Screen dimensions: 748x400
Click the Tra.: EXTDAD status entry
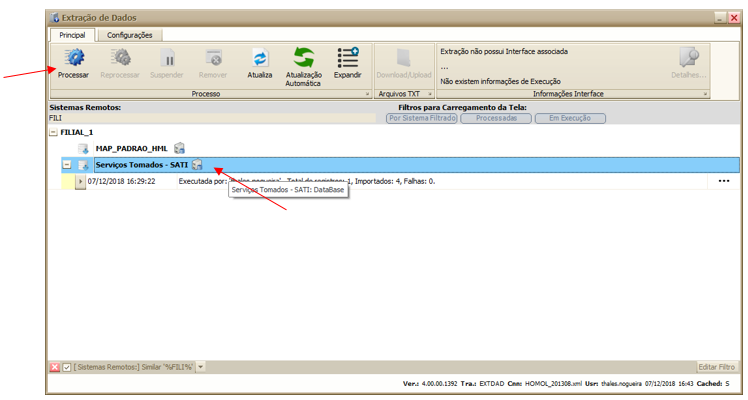482,384
